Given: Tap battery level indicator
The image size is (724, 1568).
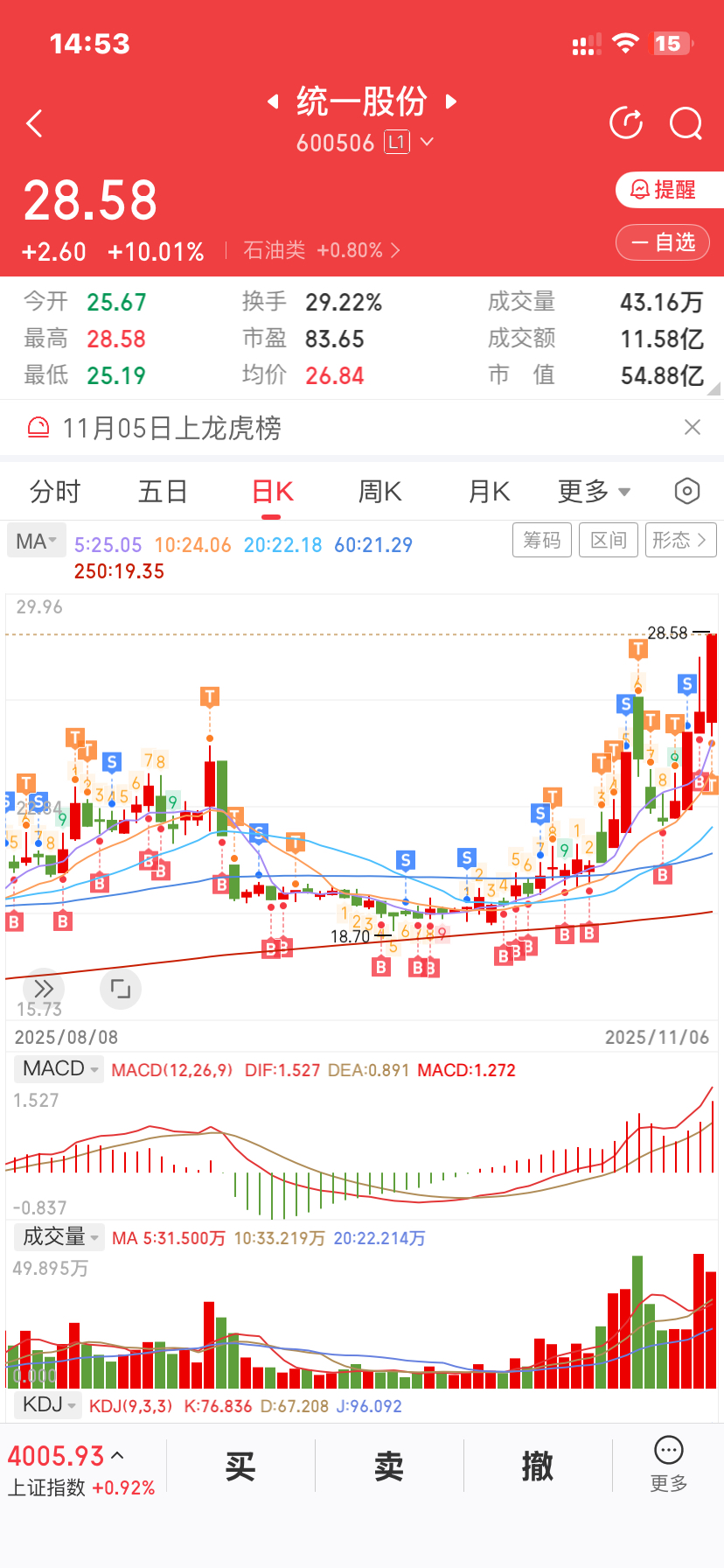Looking at the screenshot, I should point(672,44).
